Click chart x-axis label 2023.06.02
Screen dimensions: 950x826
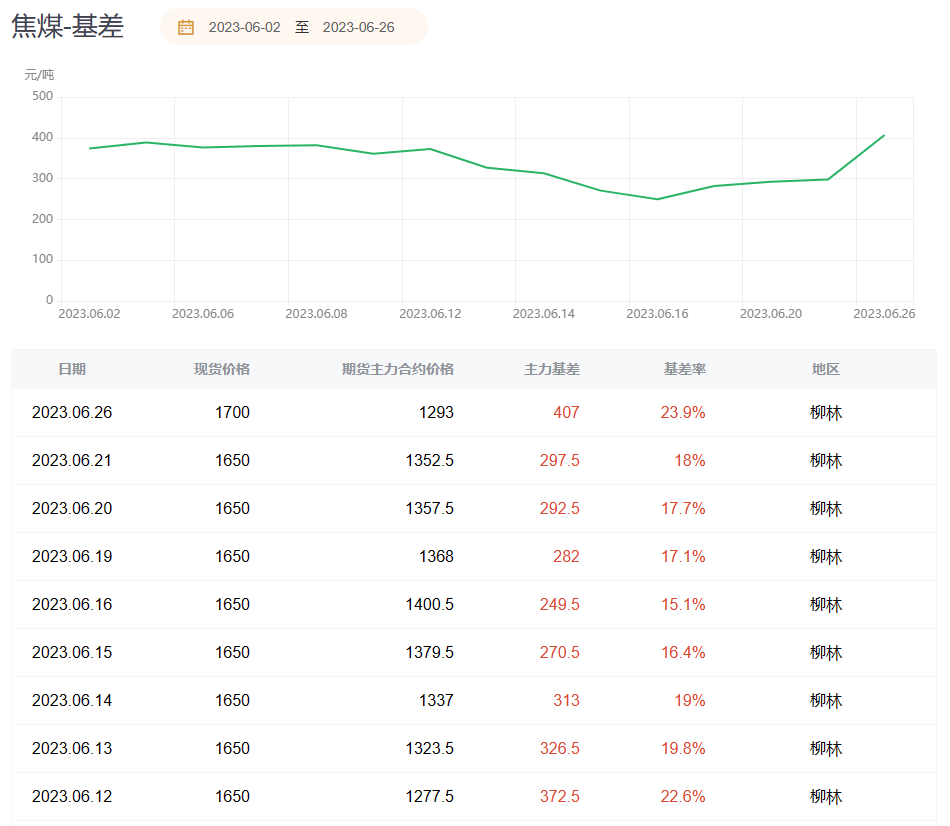tap(89, 314)
